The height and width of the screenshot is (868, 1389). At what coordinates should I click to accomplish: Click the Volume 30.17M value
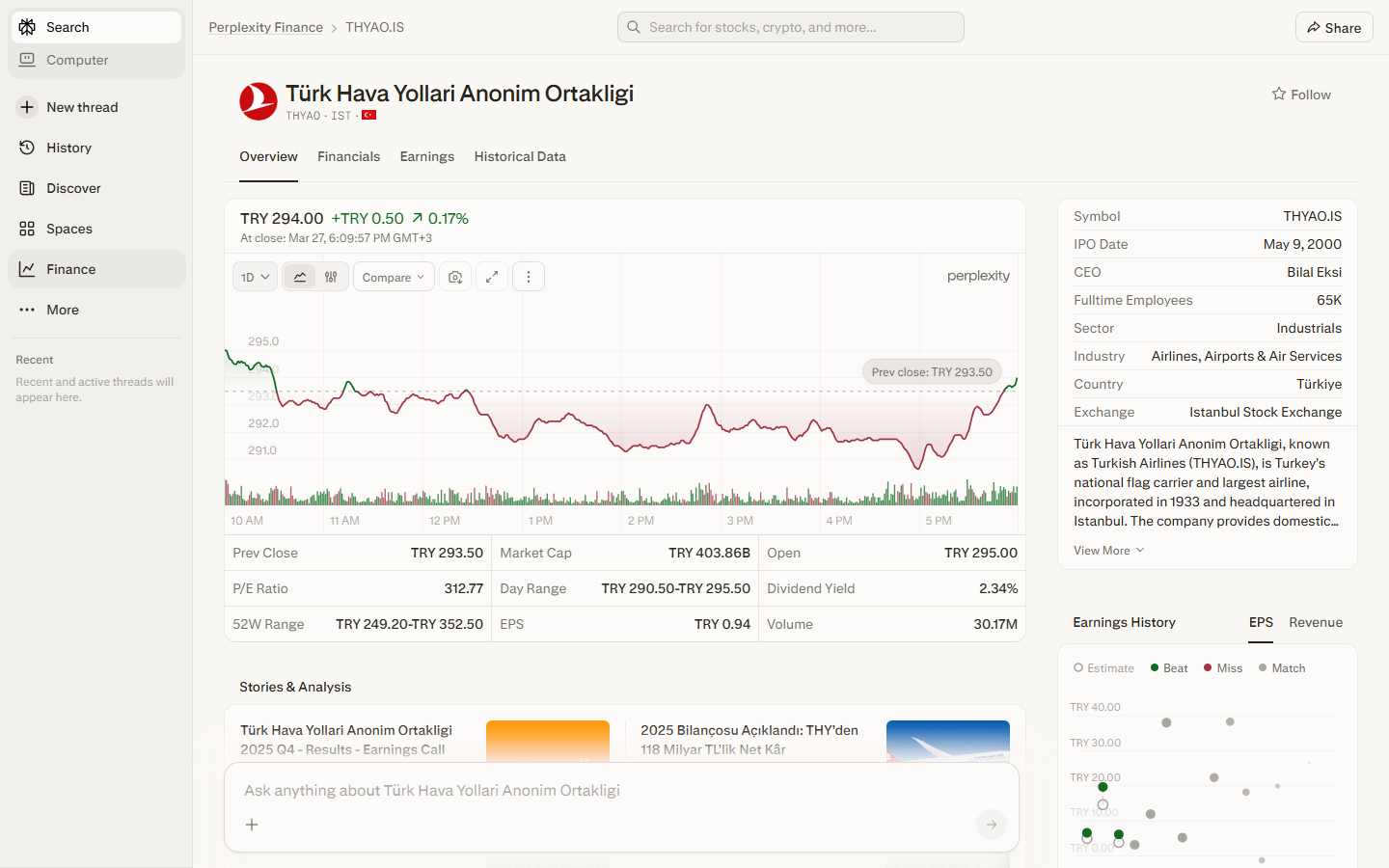tap(995, 624)
